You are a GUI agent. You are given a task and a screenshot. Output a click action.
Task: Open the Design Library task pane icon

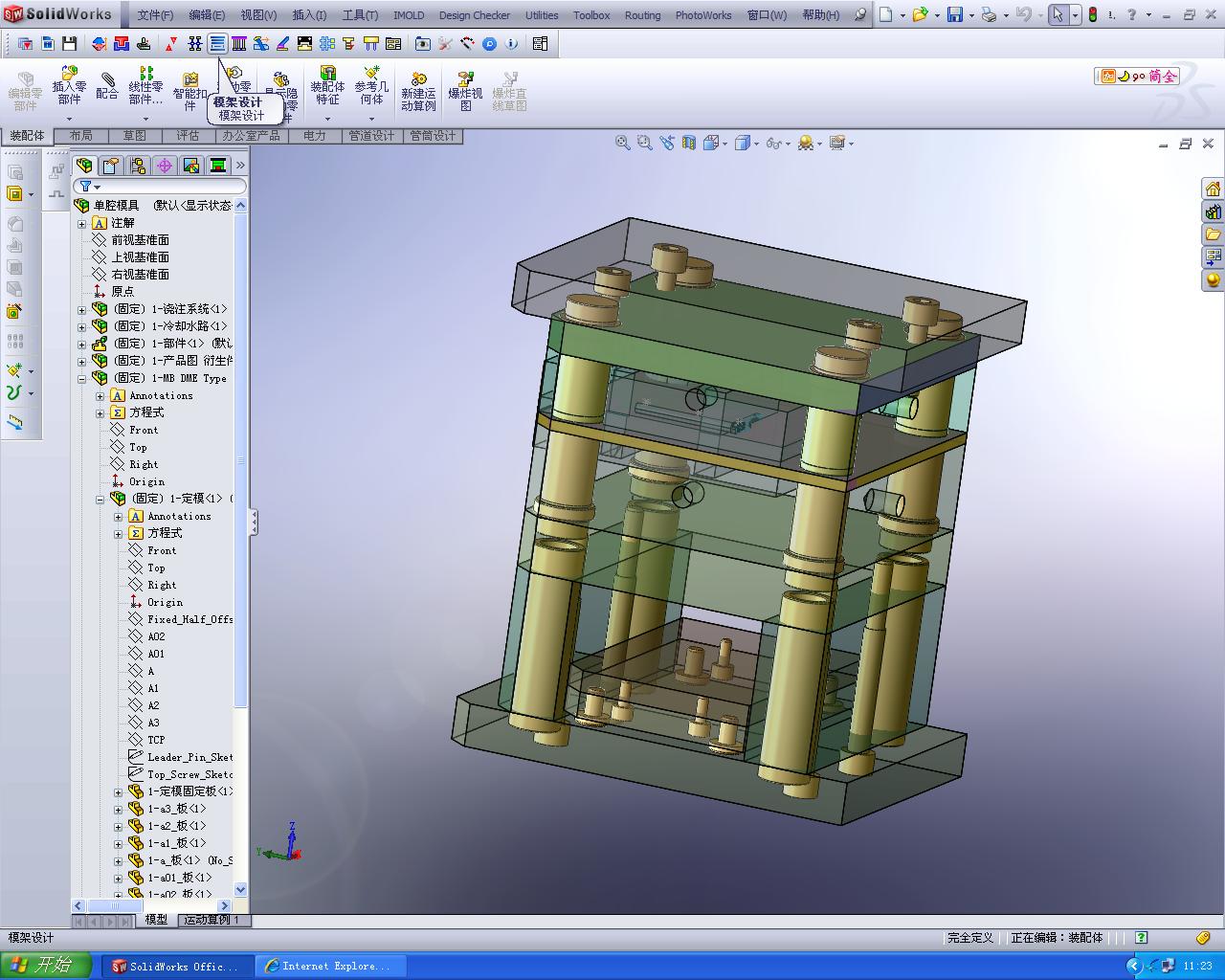coord(1214,212)
